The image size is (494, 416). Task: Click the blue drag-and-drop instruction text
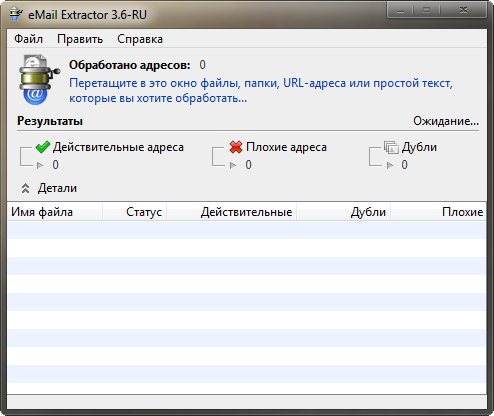(261, 90)
